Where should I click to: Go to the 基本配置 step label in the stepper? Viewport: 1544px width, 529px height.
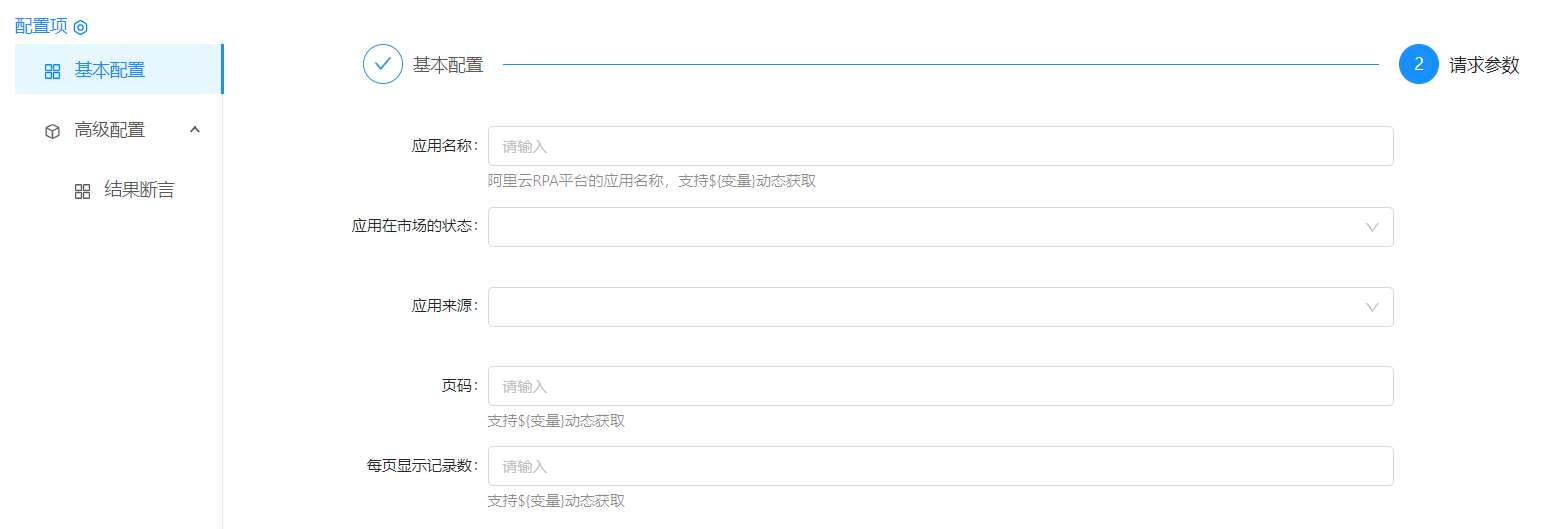pyautogui.click(x=448, y=65)
